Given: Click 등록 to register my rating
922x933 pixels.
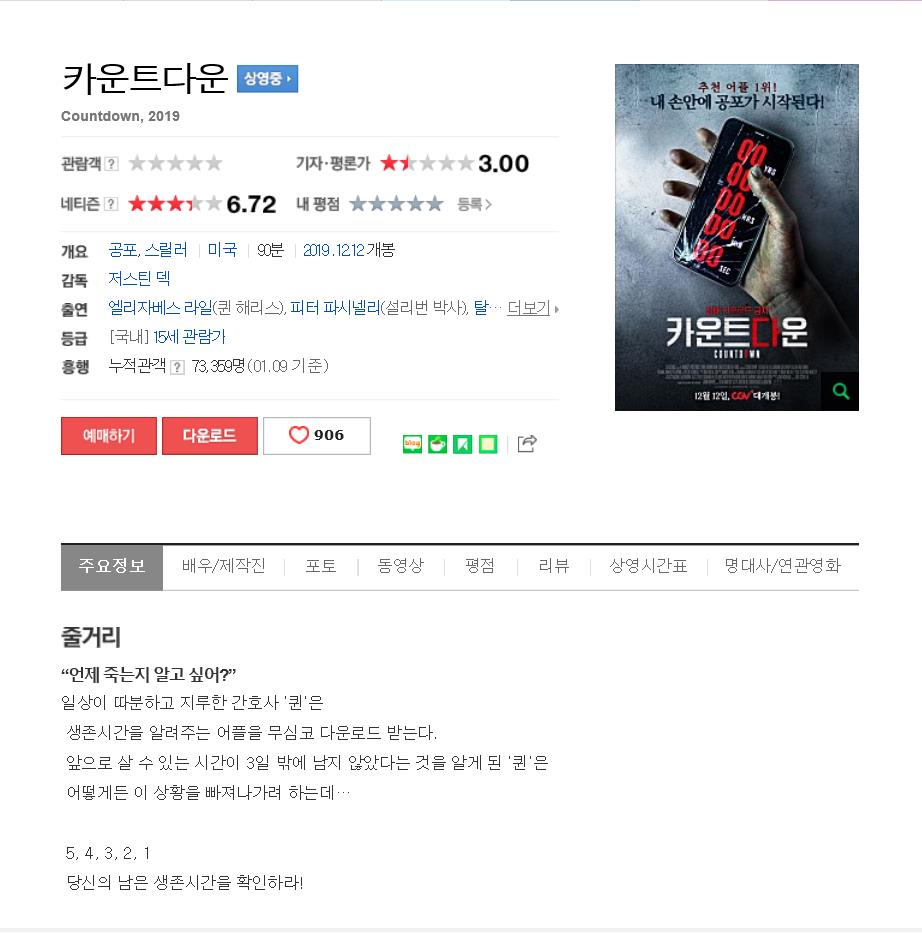Looking at the screenshot, I should (474, 205).
